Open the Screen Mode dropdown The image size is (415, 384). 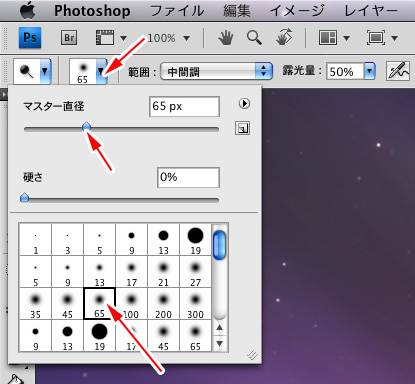[382, 38]
